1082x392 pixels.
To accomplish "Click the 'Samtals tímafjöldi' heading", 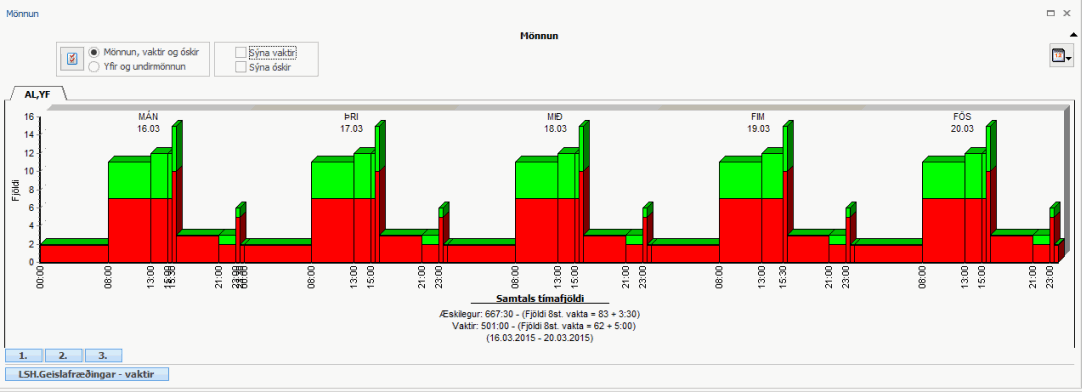I will [x=540, y=299].
